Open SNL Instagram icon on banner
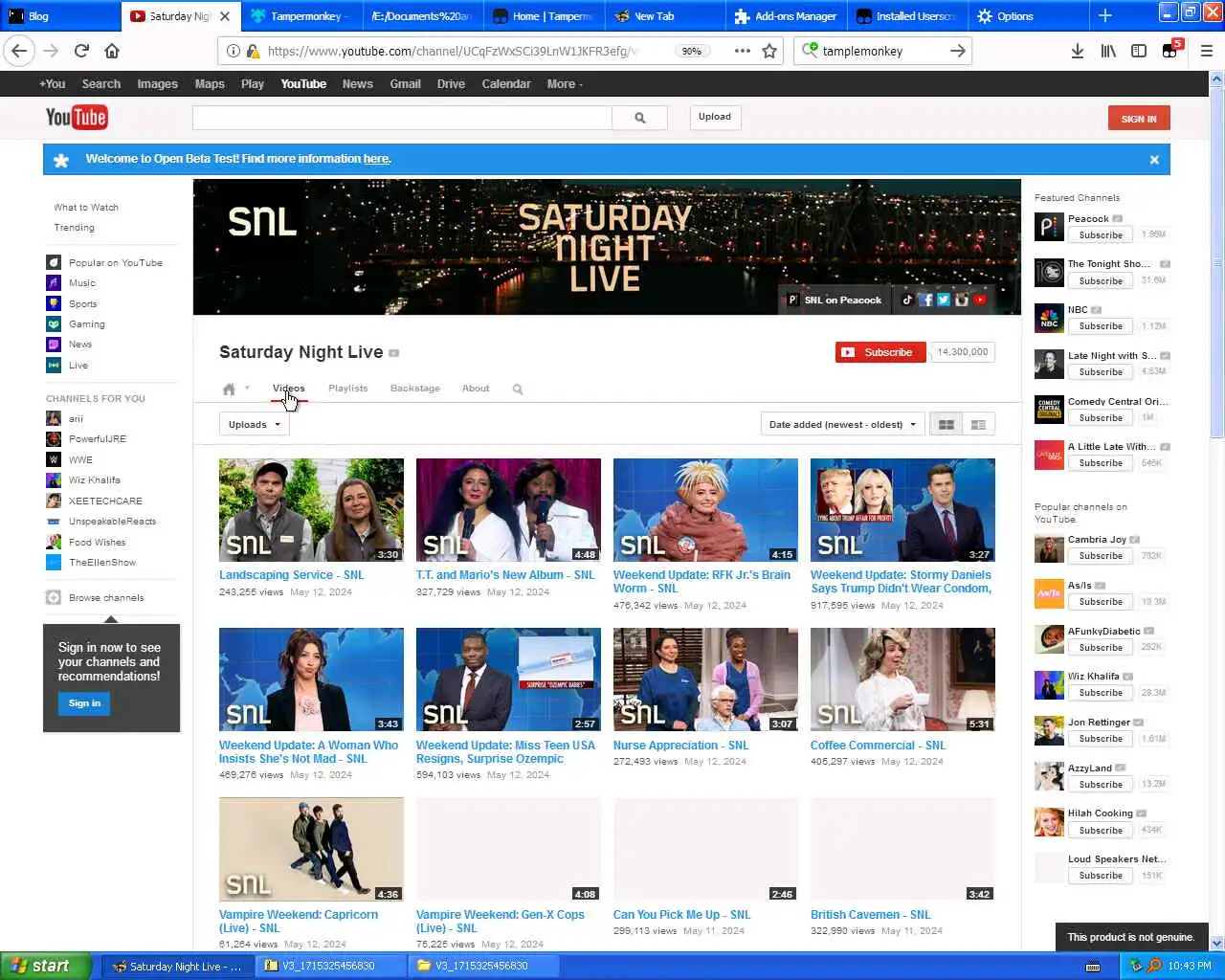Viewport: 1225px width, 980px height. [x=962, y=300]
